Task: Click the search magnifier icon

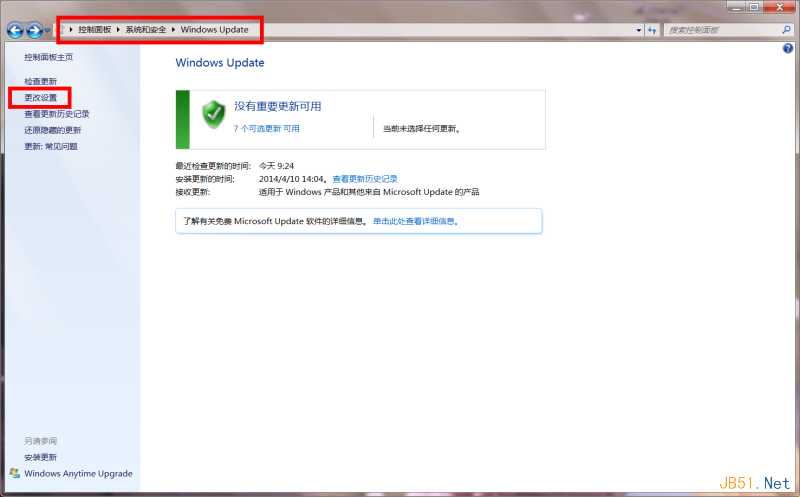Action: (786, 30)
